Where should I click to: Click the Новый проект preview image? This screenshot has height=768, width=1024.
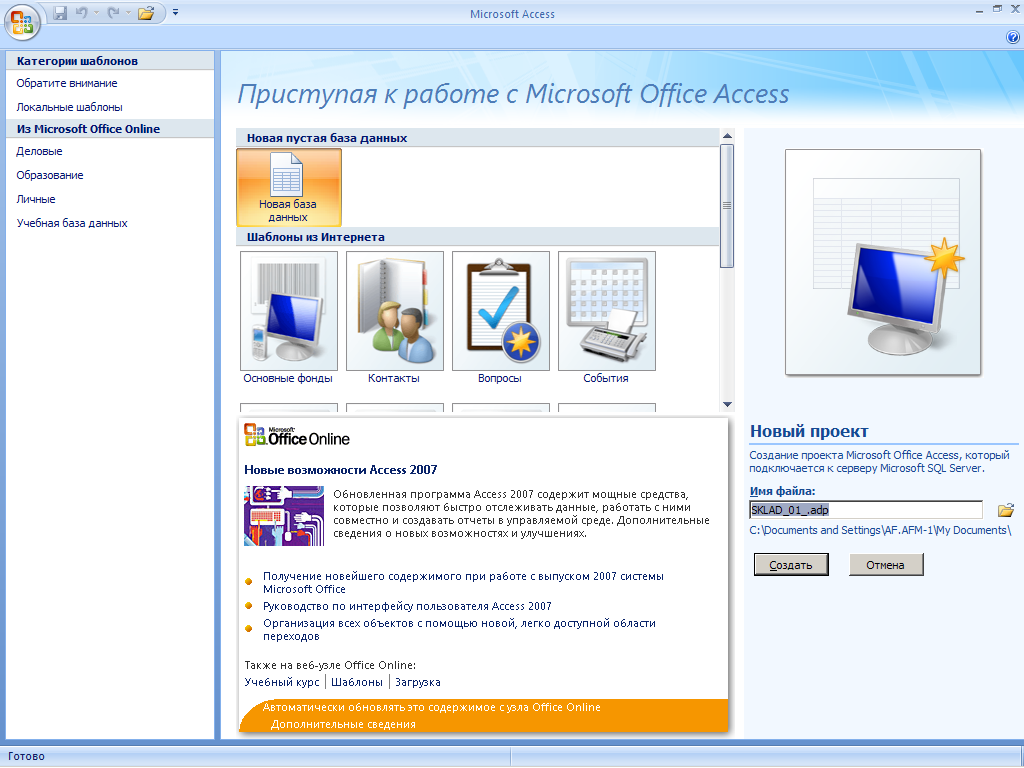[883, 262]
